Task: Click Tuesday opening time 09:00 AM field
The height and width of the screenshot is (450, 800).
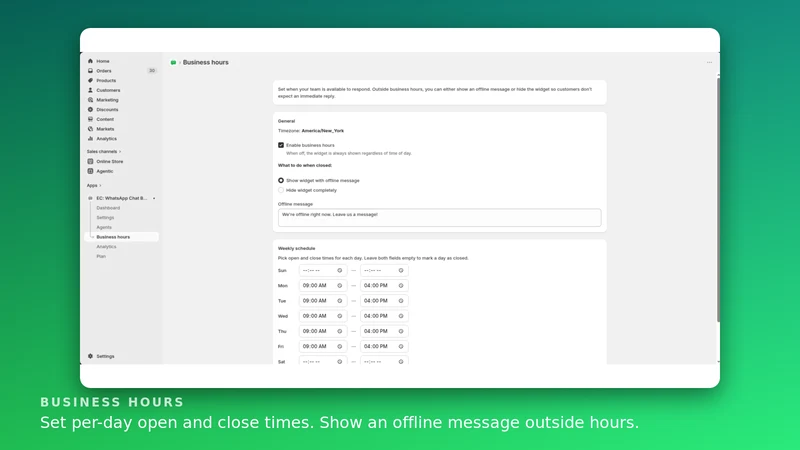Action: point(322,301)
